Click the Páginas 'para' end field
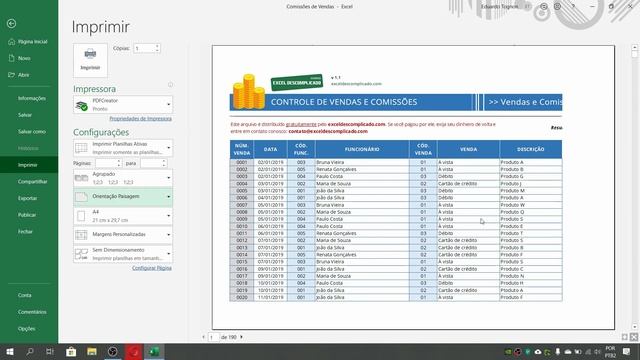 pyautogui.click(x=151, y=163)
